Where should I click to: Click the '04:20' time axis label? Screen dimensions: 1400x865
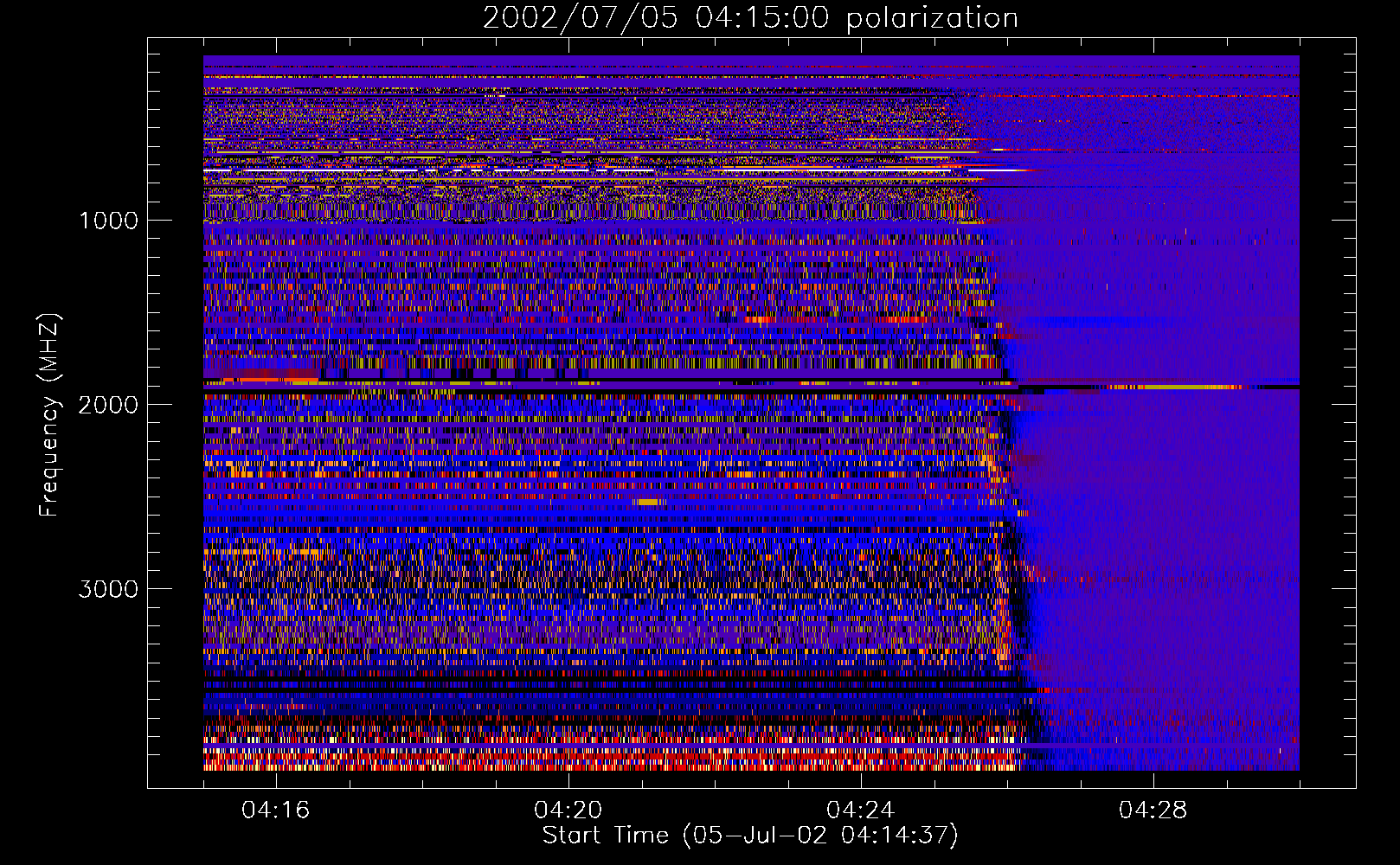tap(568, 811)
